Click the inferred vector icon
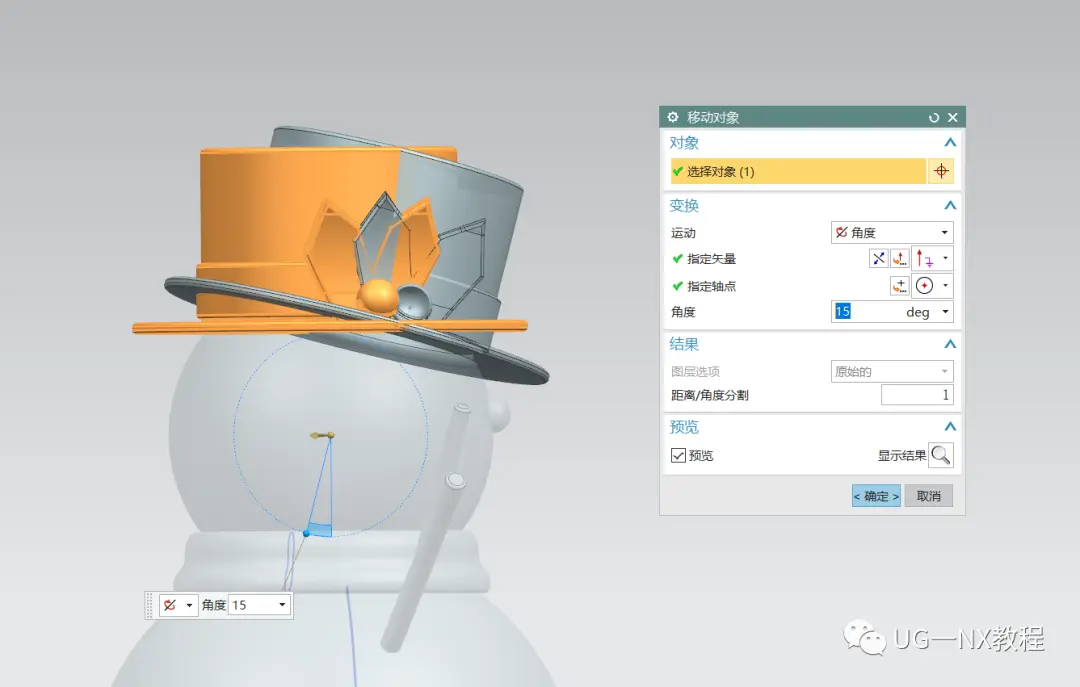Screen dimensions: 1080x687 point(924,258)
